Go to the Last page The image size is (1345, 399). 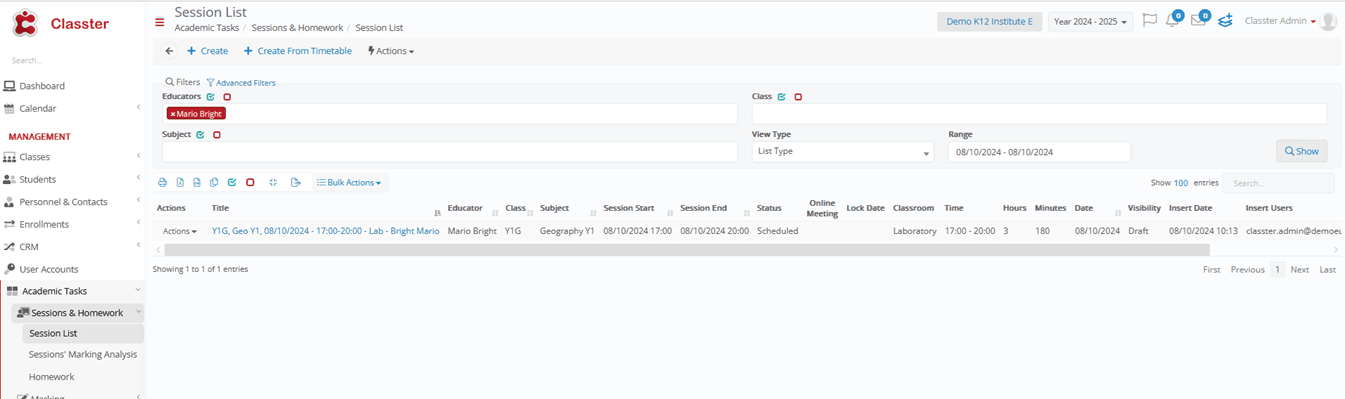[1327, 270]
